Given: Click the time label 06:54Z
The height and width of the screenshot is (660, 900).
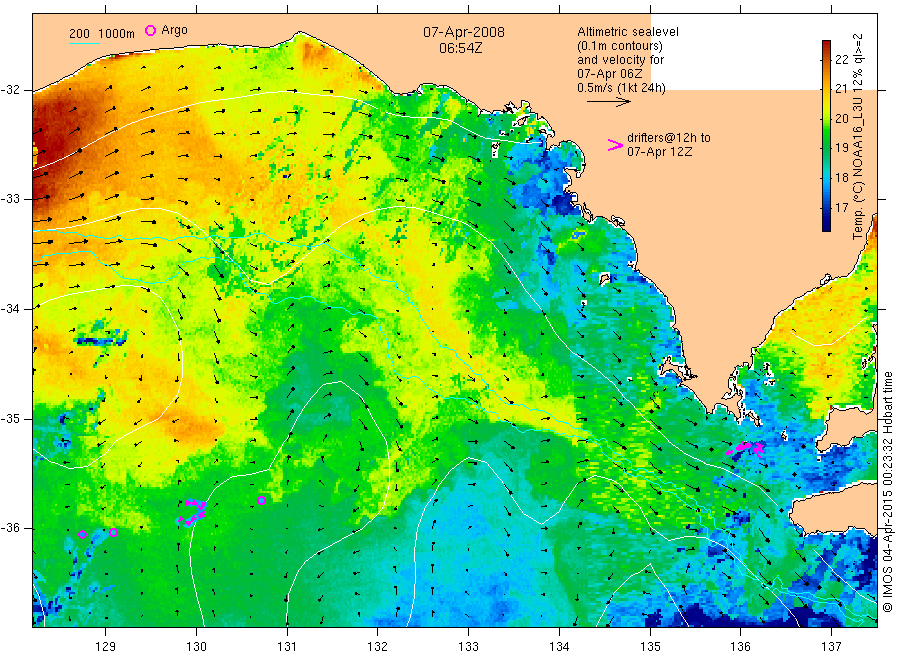Looking at the screenshot, I should (461, 48).
